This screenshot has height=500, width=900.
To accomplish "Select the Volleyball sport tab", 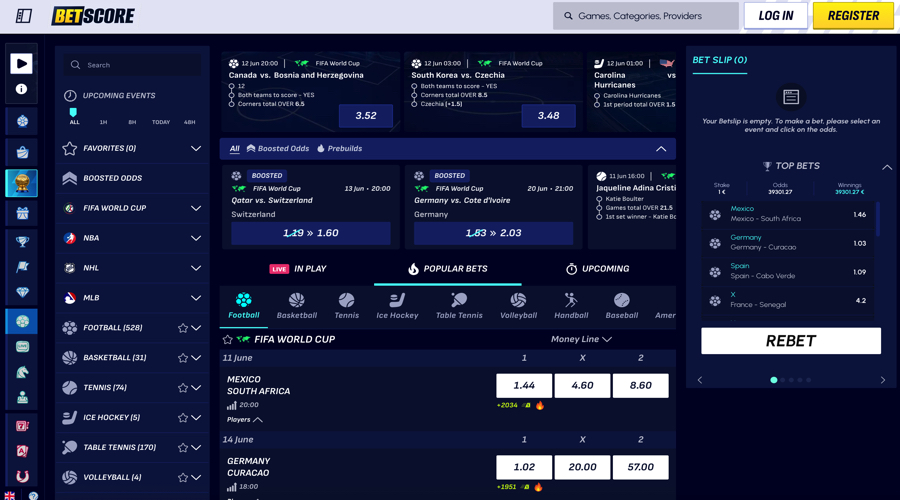I will point(518,306).
